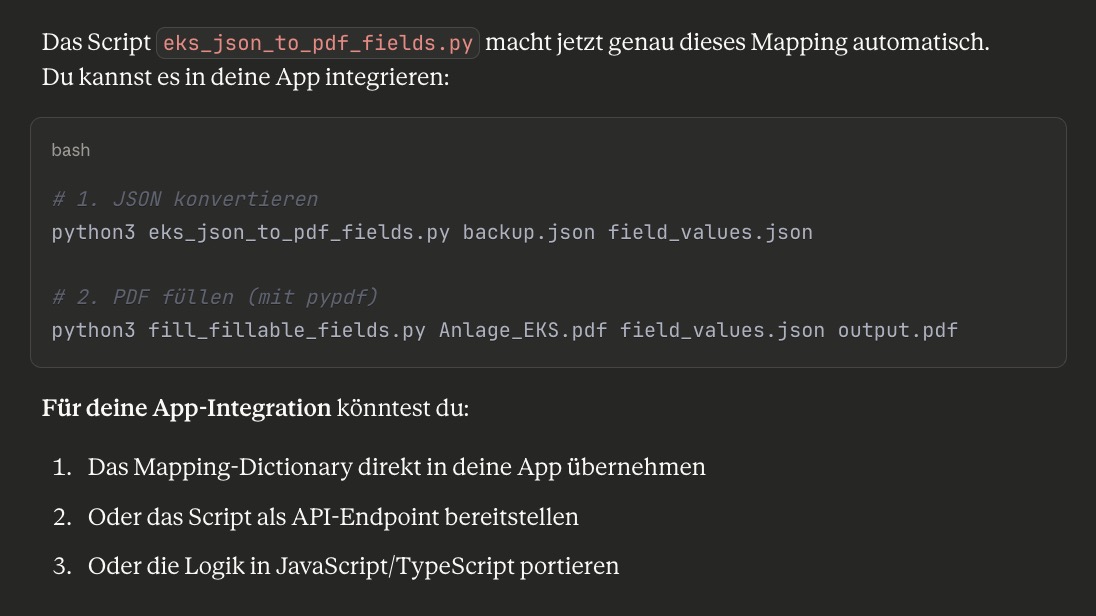The image size is (1096, 616).
Task: Click the 'bash' language label
Action: tap(71, 150)
